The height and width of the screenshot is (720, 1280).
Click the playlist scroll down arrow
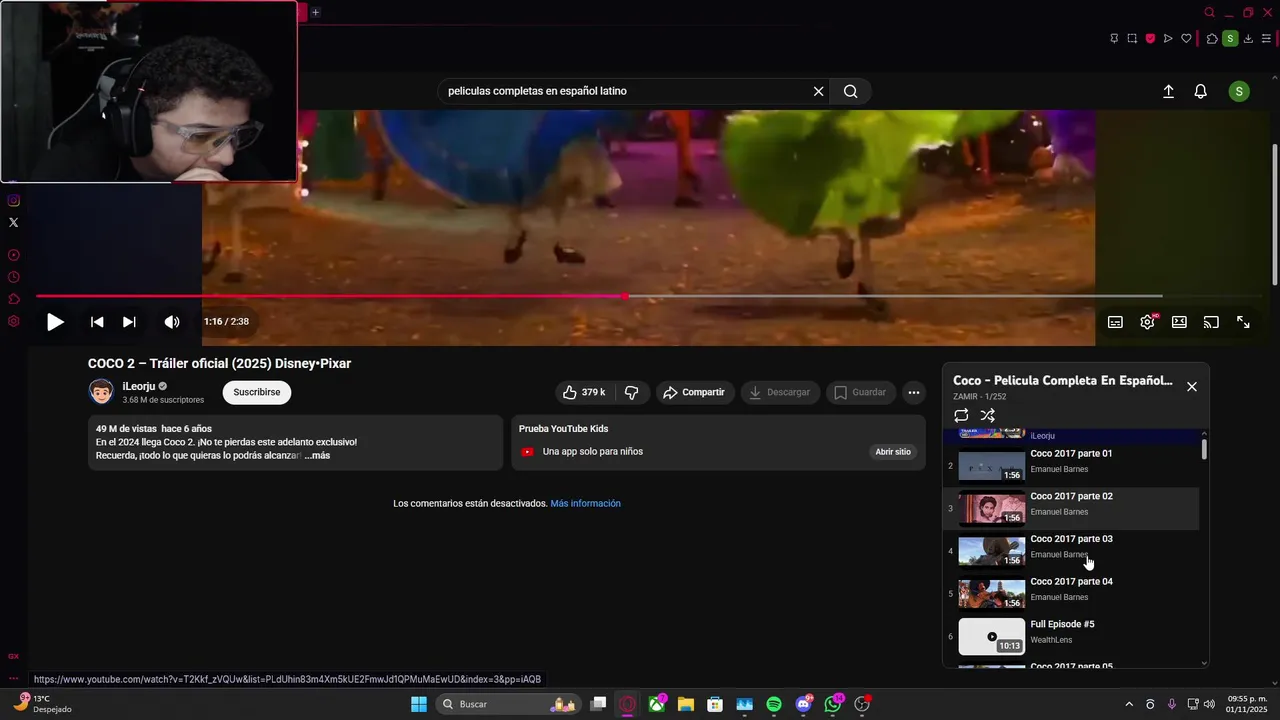point(1204,662)
